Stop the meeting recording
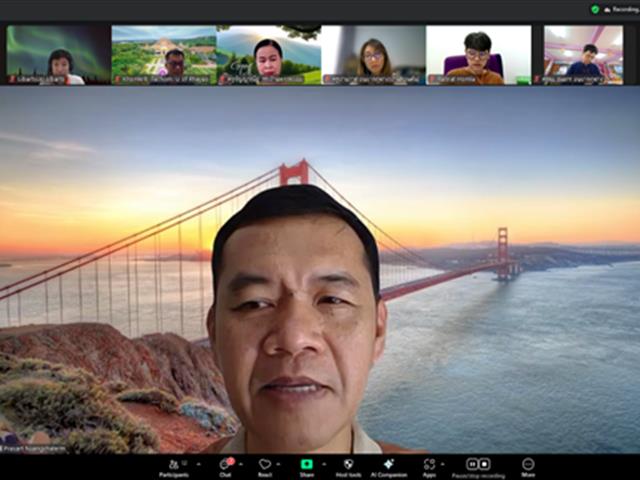The height and width of the screenshot is (480, 640). click(x=485, y=464)
